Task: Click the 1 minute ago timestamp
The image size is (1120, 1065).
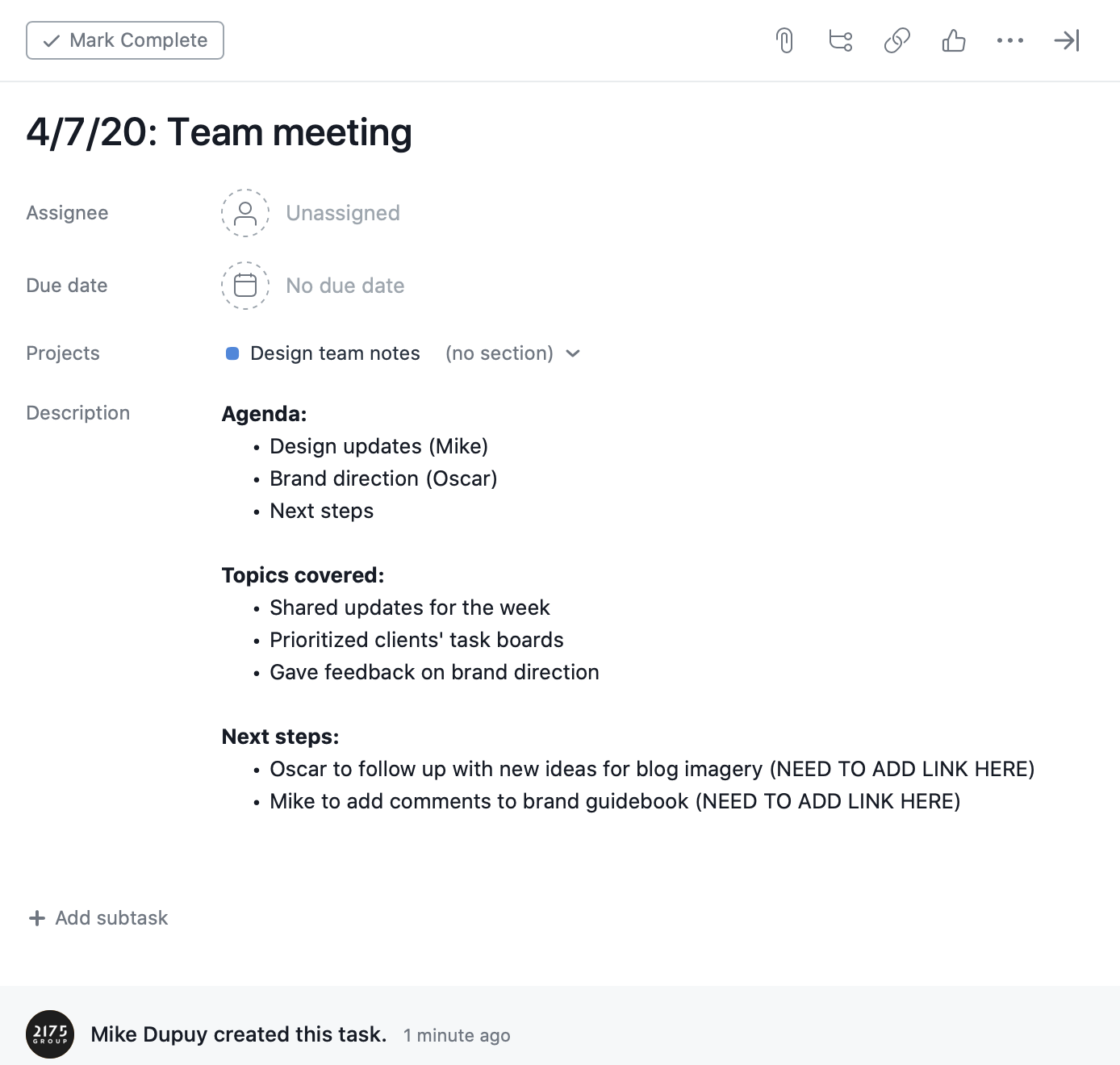Action: click(x=457, y=1035)
